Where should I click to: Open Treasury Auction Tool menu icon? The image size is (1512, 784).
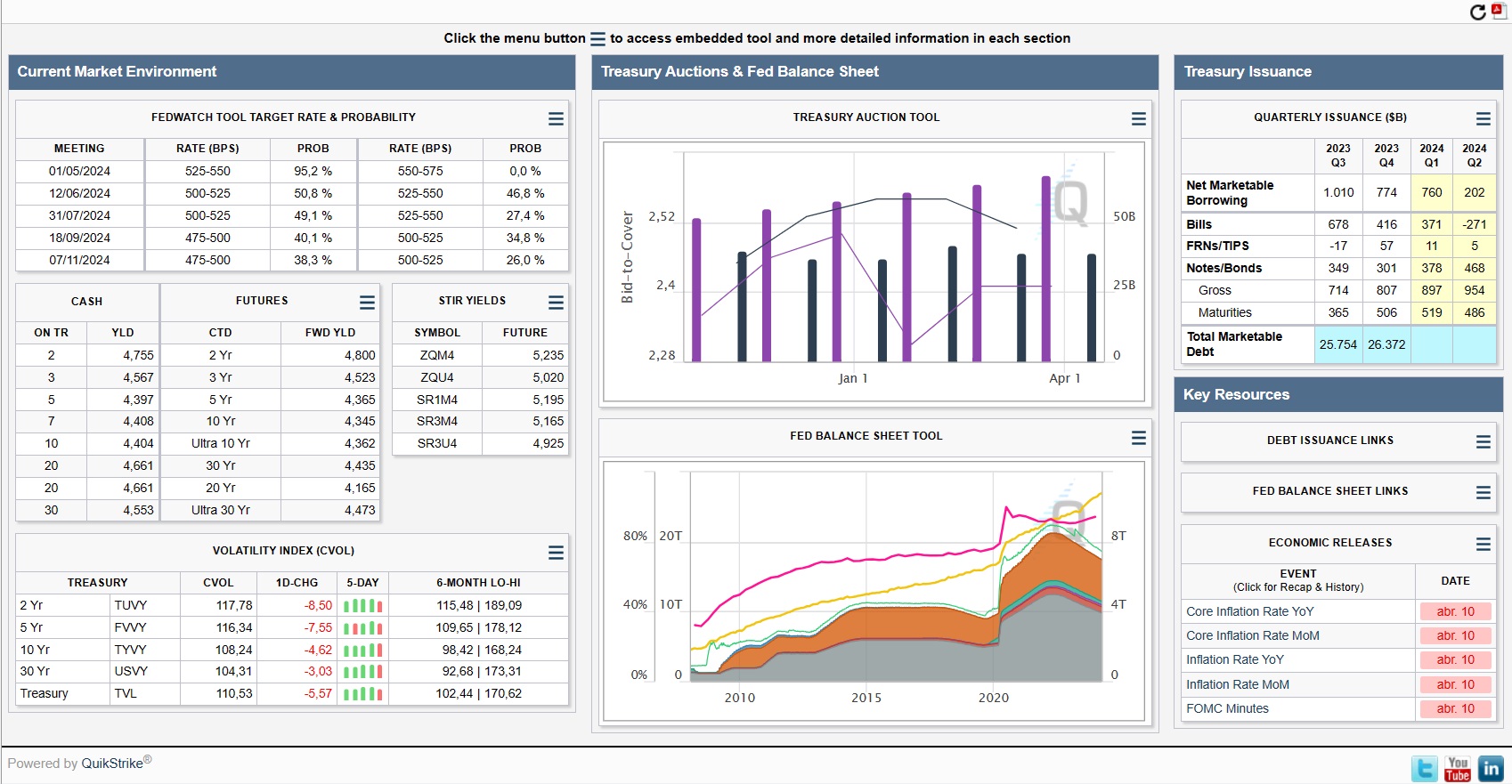[x=1138, y=118]
